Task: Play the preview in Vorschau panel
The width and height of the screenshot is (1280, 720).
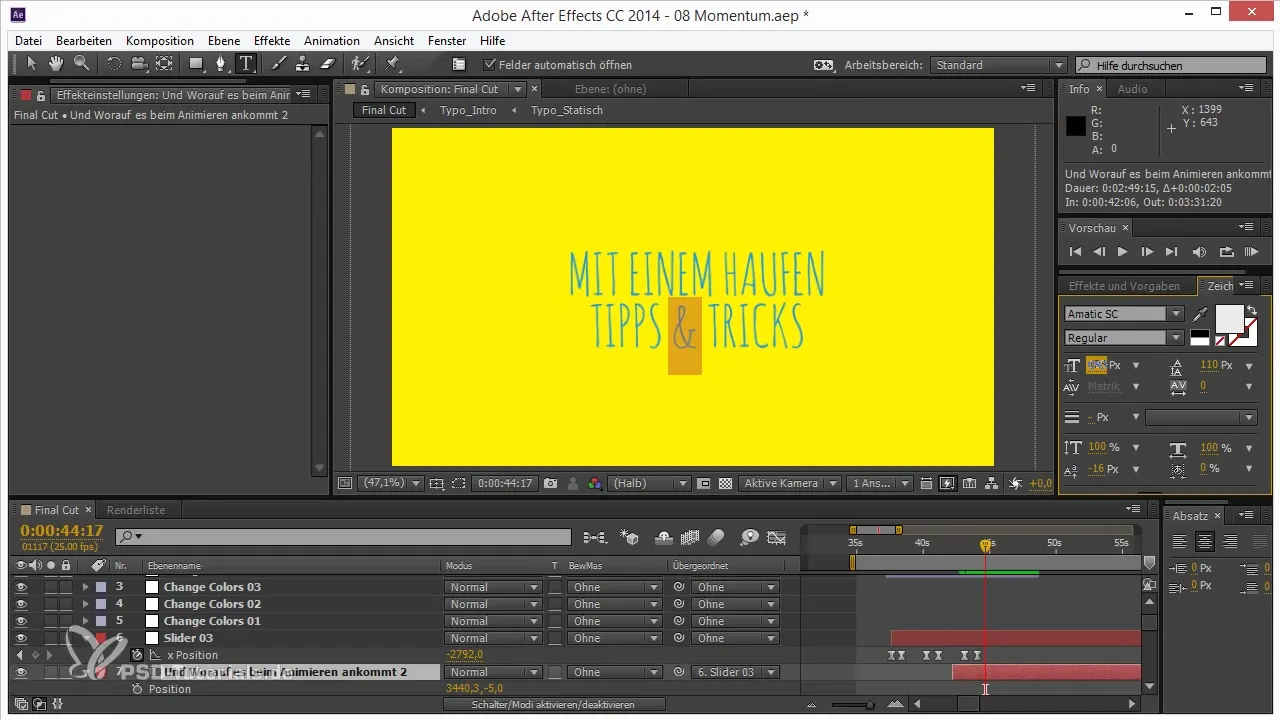Action: [1123, 252]
